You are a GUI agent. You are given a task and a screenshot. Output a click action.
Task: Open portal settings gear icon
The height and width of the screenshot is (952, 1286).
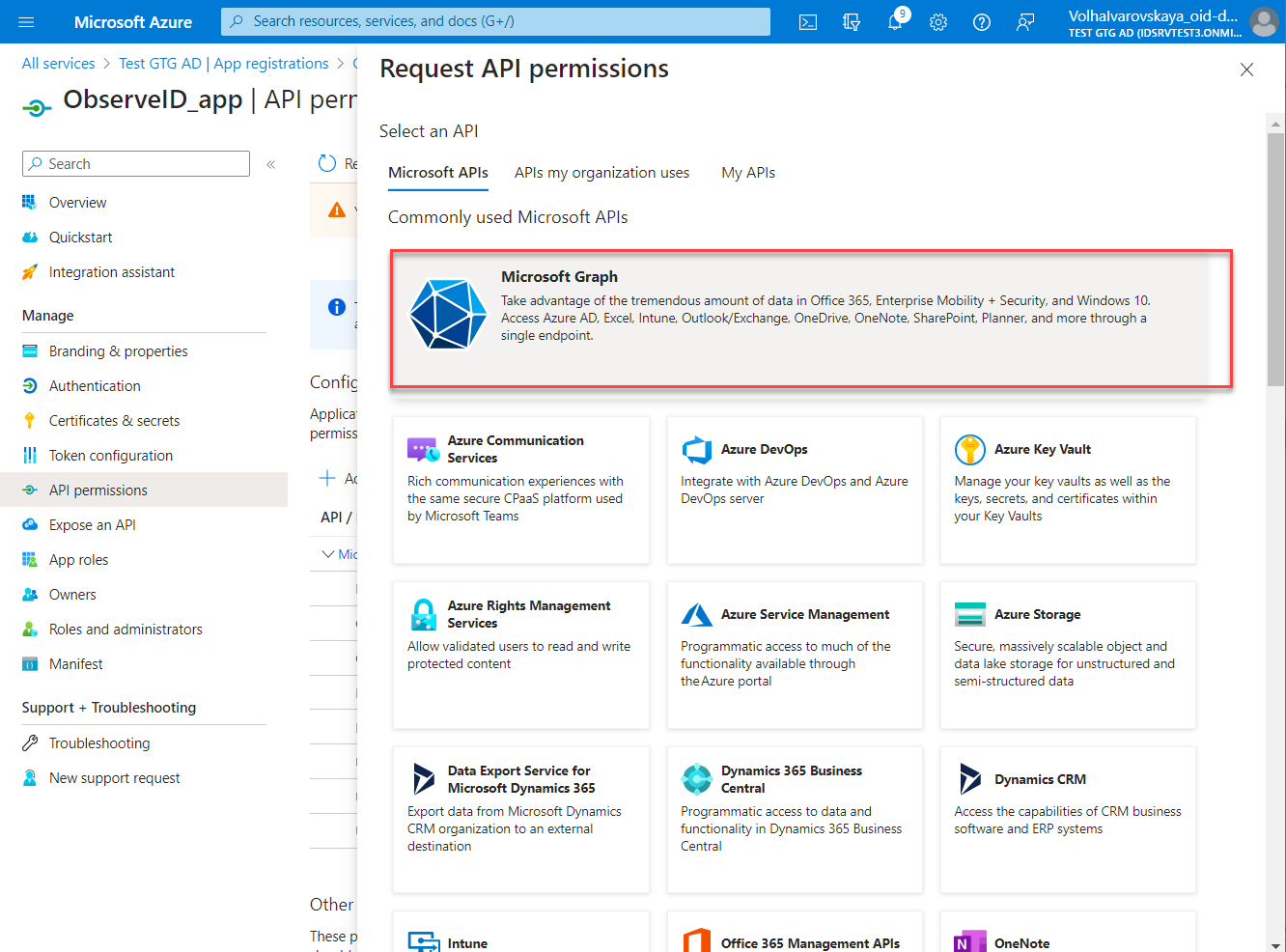[938, 22]
